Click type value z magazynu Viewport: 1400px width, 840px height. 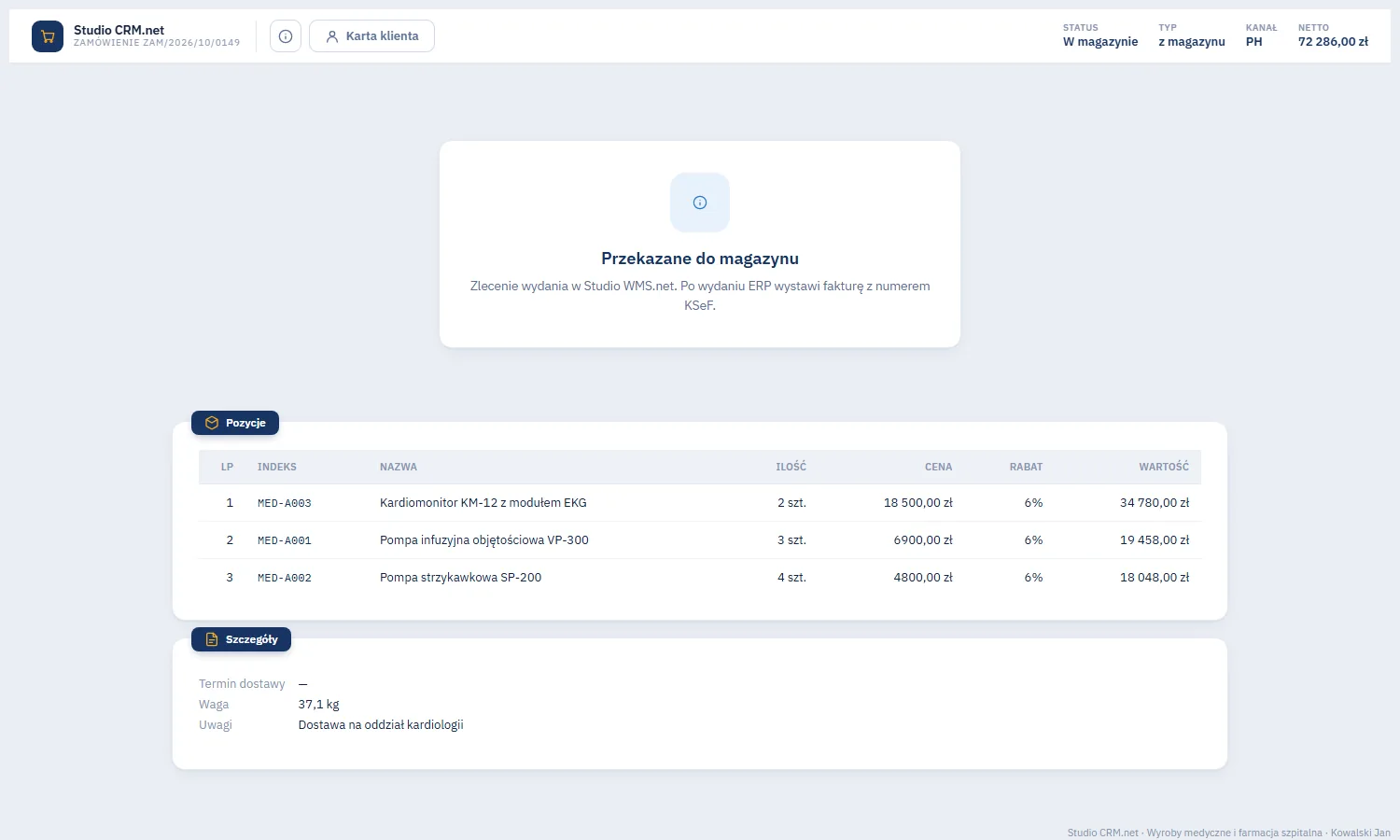click(x=1192, y=42)
